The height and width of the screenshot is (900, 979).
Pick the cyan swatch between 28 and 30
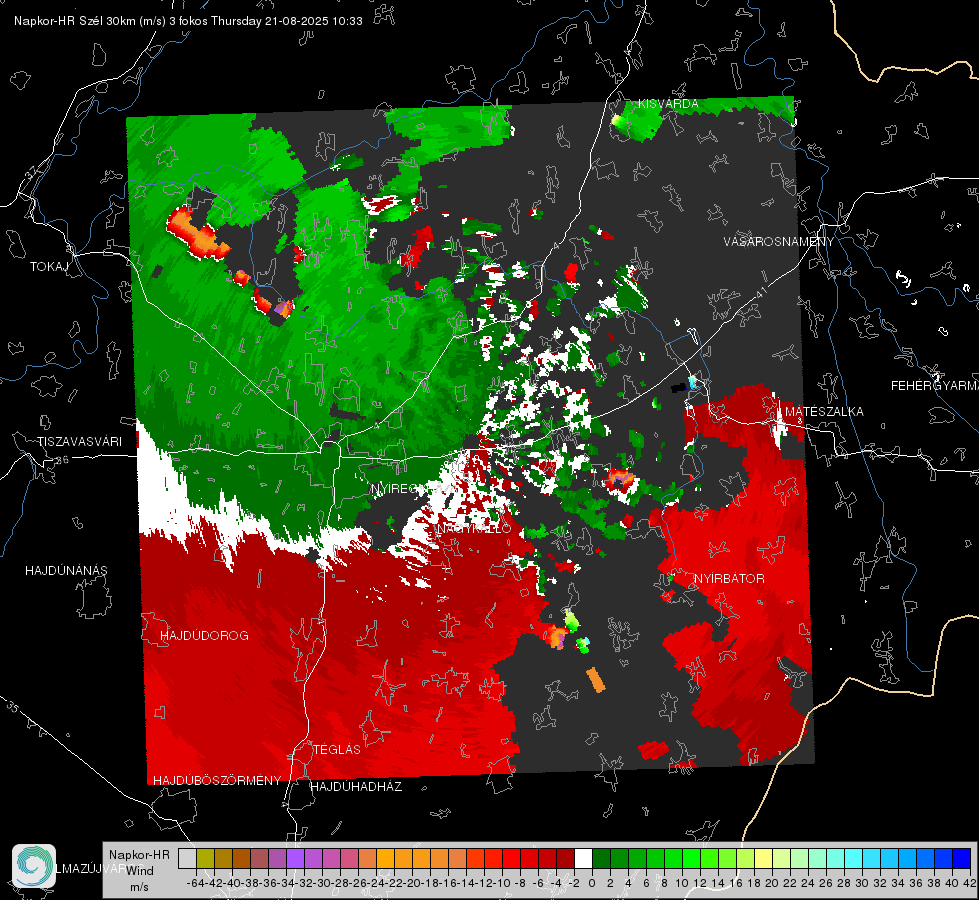point(853,858)
